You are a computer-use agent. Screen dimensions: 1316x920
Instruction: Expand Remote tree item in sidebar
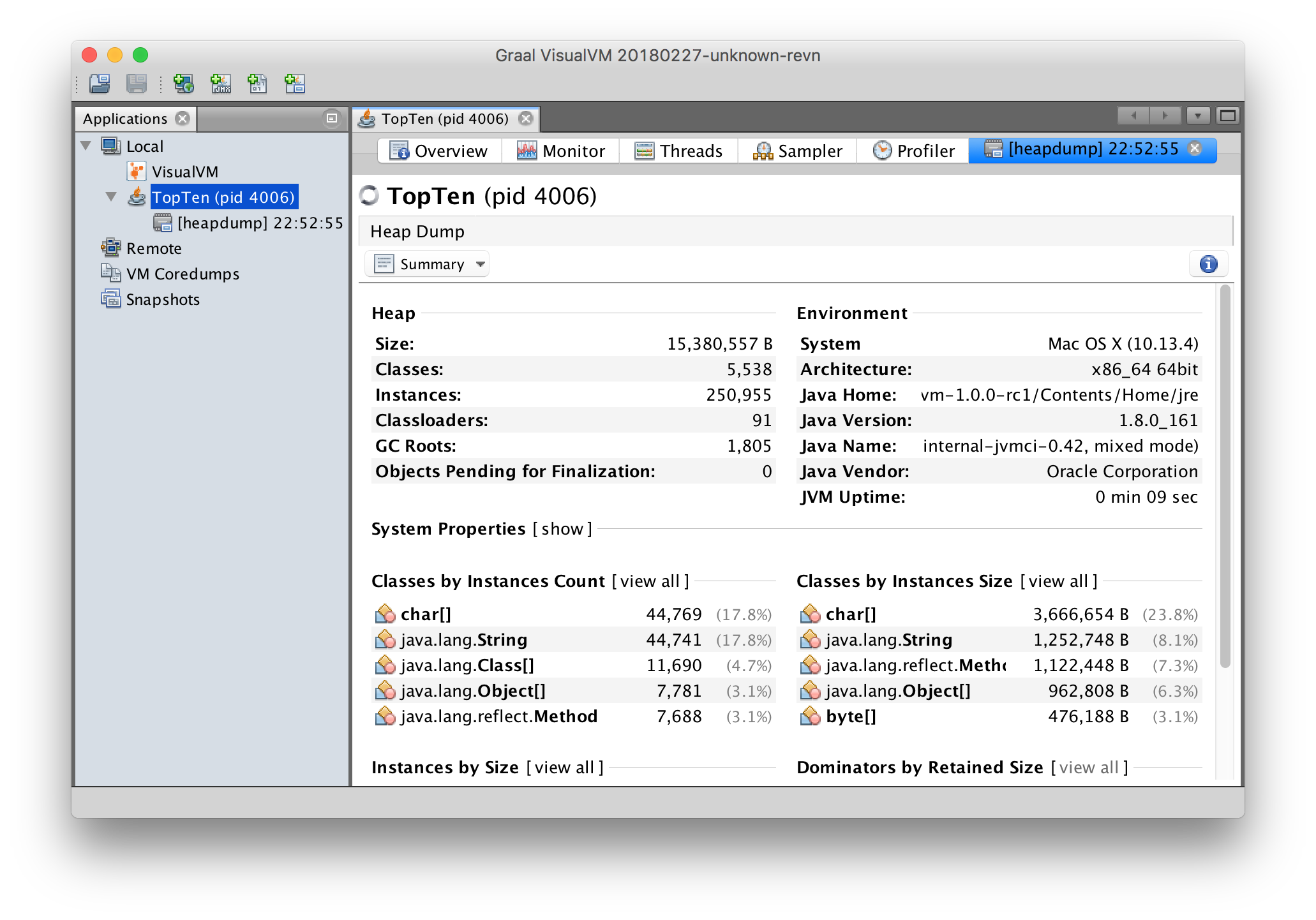pyautogui.click(x=88, y=247)
